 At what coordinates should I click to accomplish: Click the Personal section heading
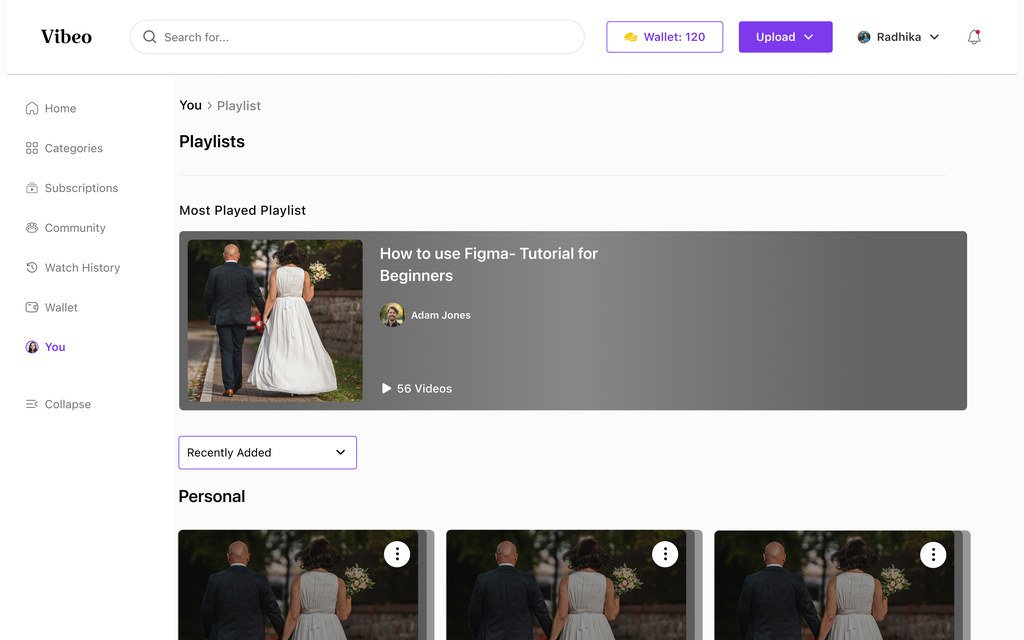point(212,496)
